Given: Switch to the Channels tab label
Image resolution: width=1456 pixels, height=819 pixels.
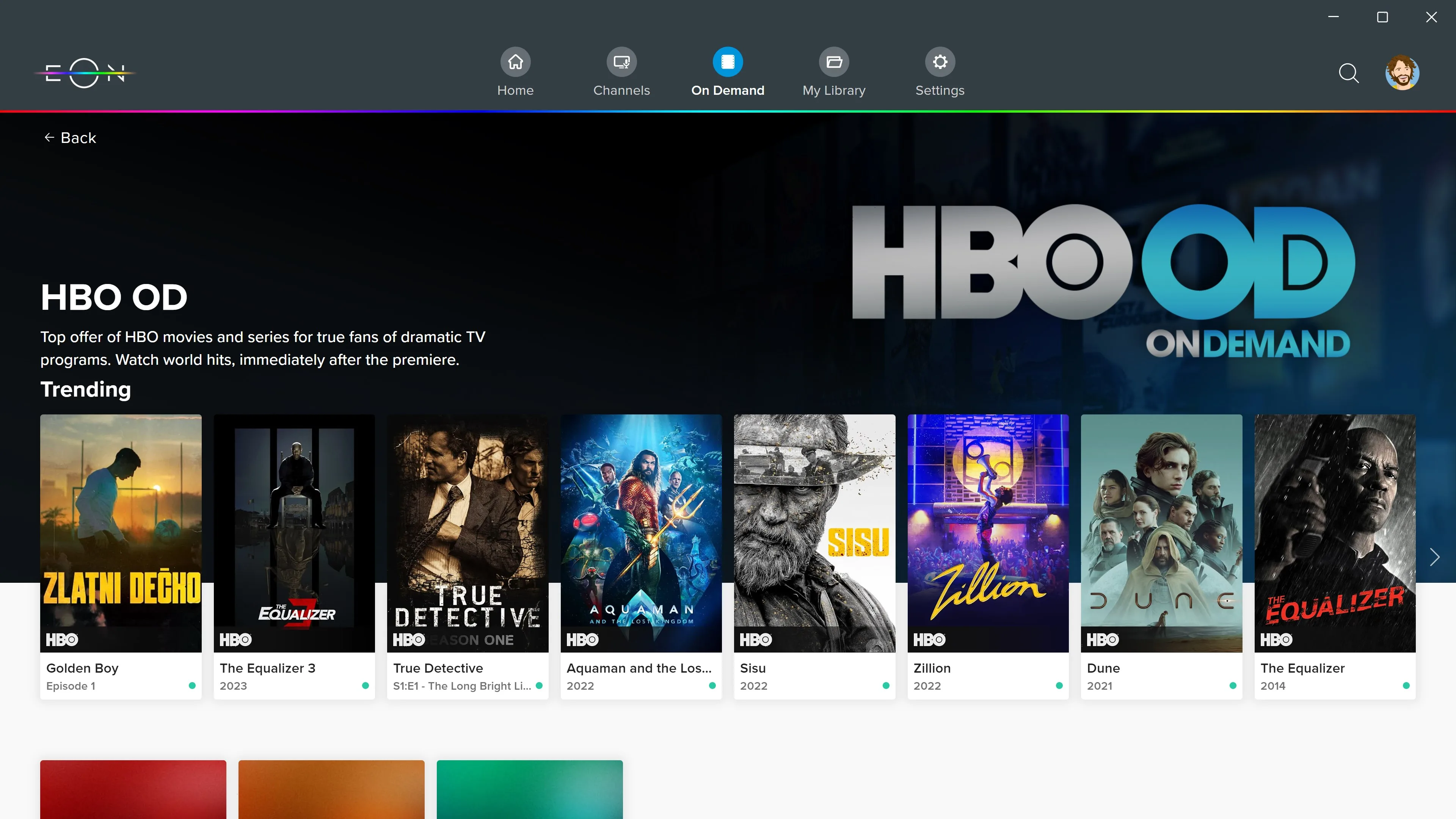Looking at the screenshot, I should (621, 91).
